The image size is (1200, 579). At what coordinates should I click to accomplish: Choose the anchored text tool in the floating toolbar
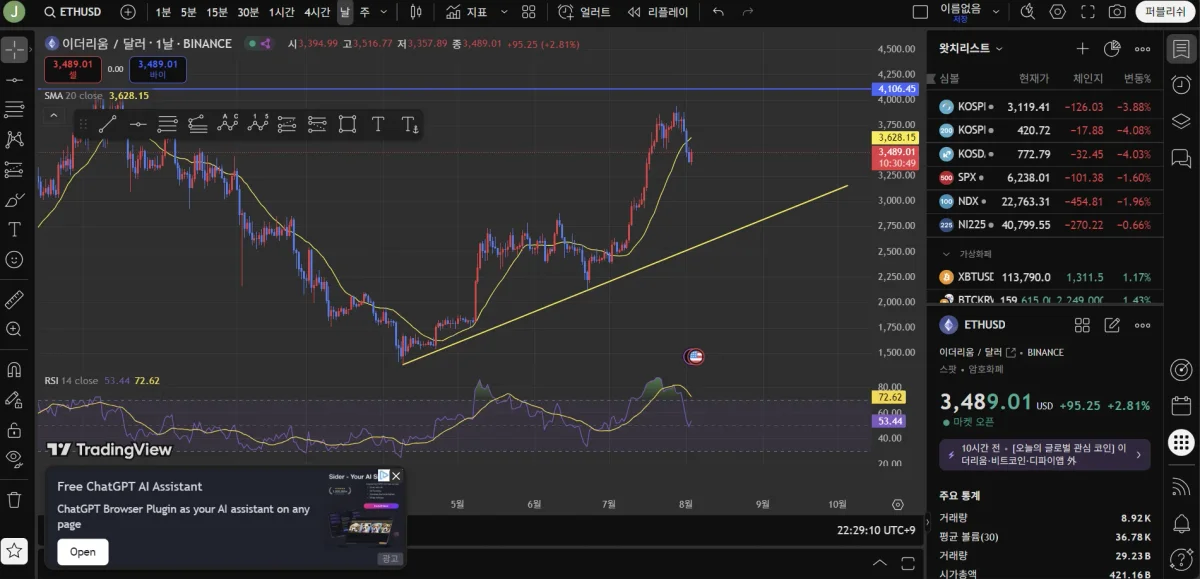(x=409, y=124)
